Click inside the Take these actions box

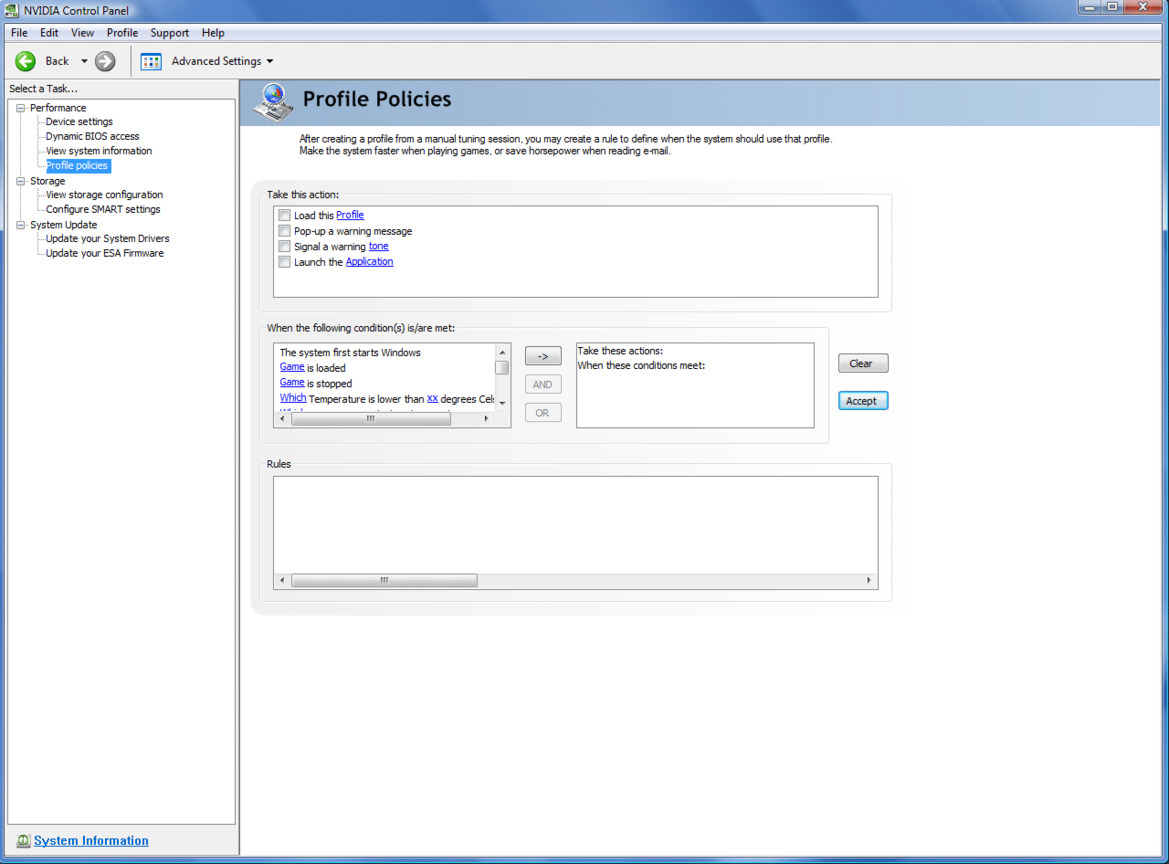[x=695, y=385]
